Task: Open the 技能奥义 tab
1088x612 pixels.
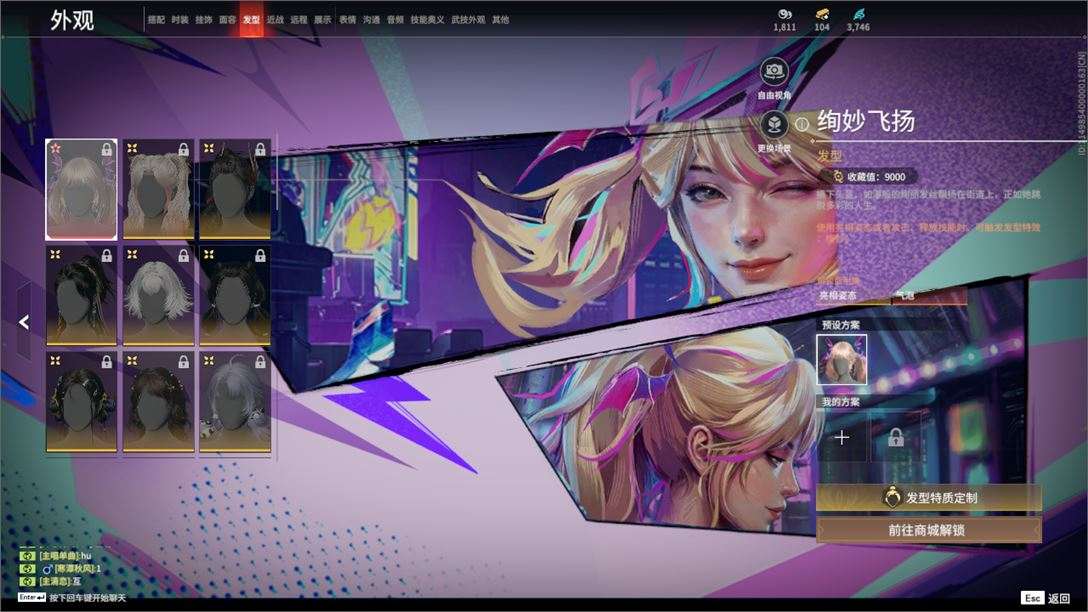Action: (x=427, y=20)
